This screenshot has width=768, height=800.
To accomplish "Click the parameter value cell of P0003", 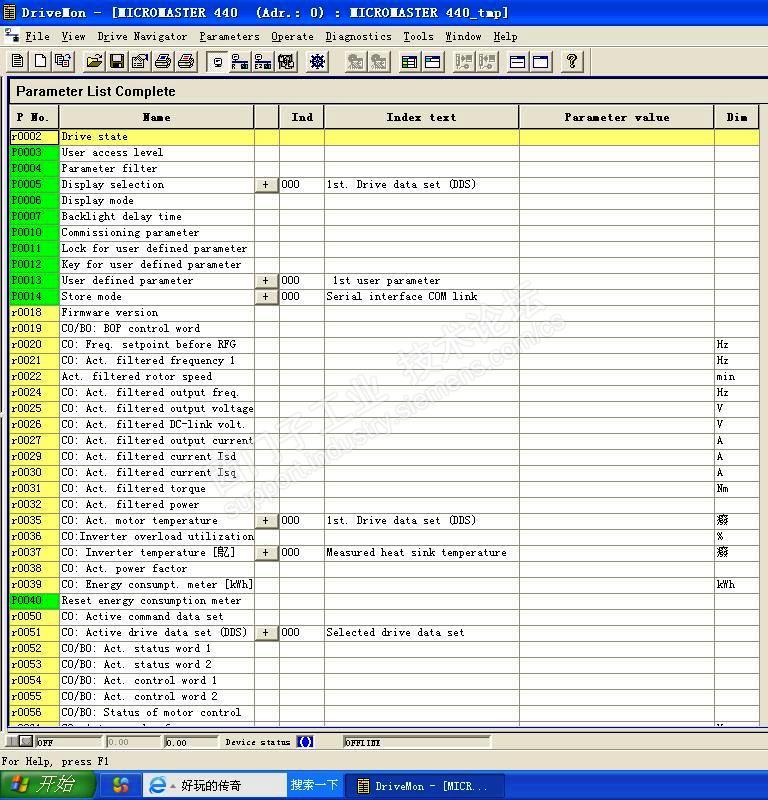I will [x=616, y=153].
